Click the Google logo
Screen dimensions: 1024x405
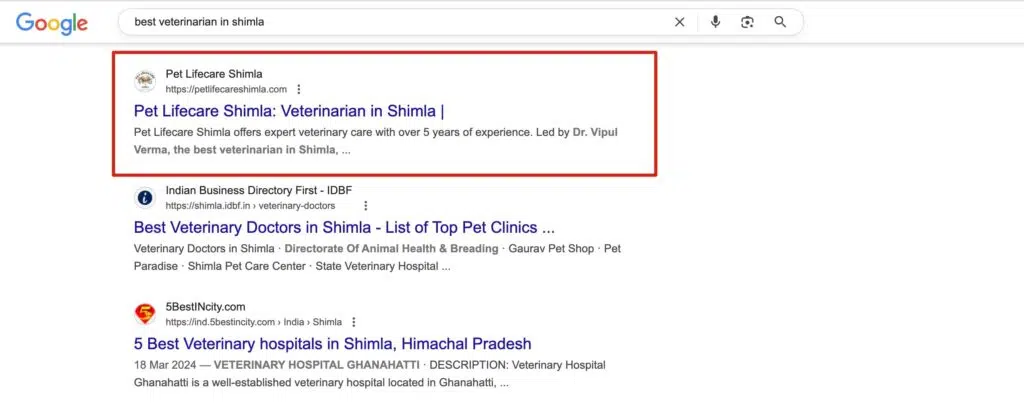52,22
